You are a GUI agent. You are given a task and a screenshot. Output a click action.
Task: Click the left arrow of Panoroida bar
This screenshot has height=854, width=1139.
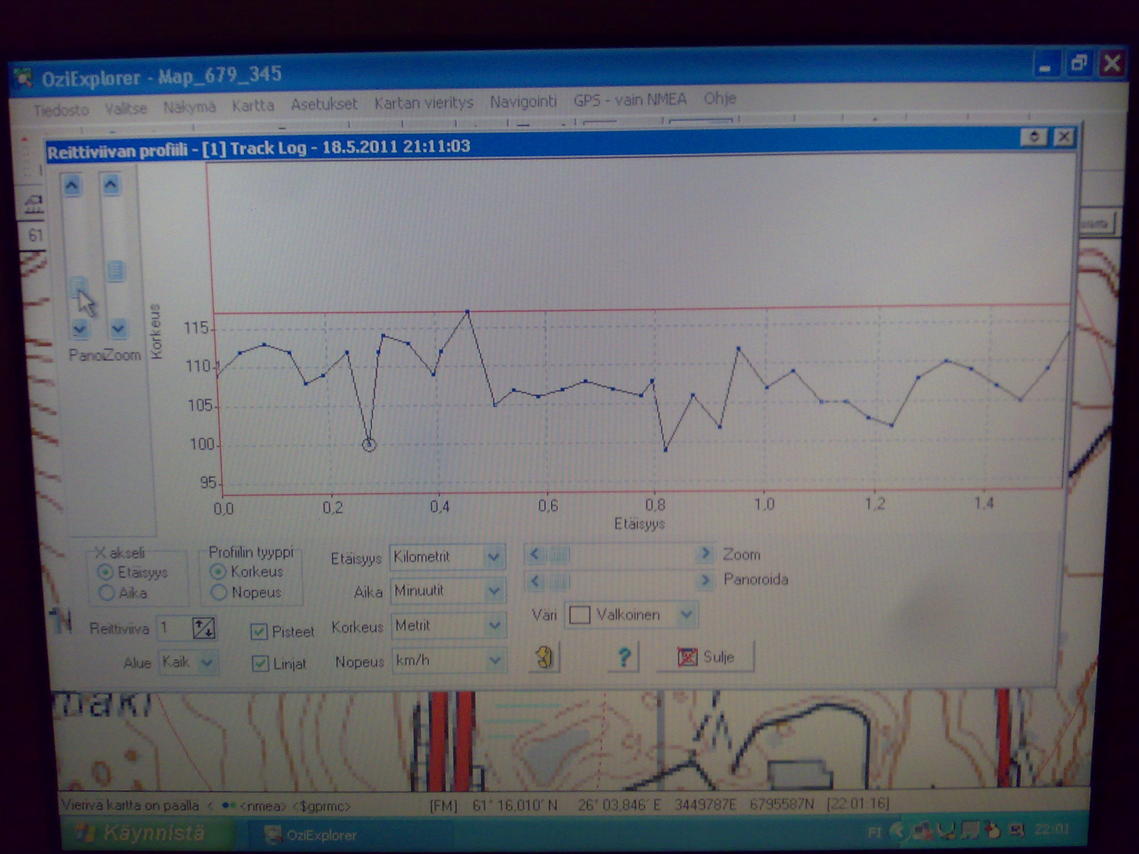point(535,581)
